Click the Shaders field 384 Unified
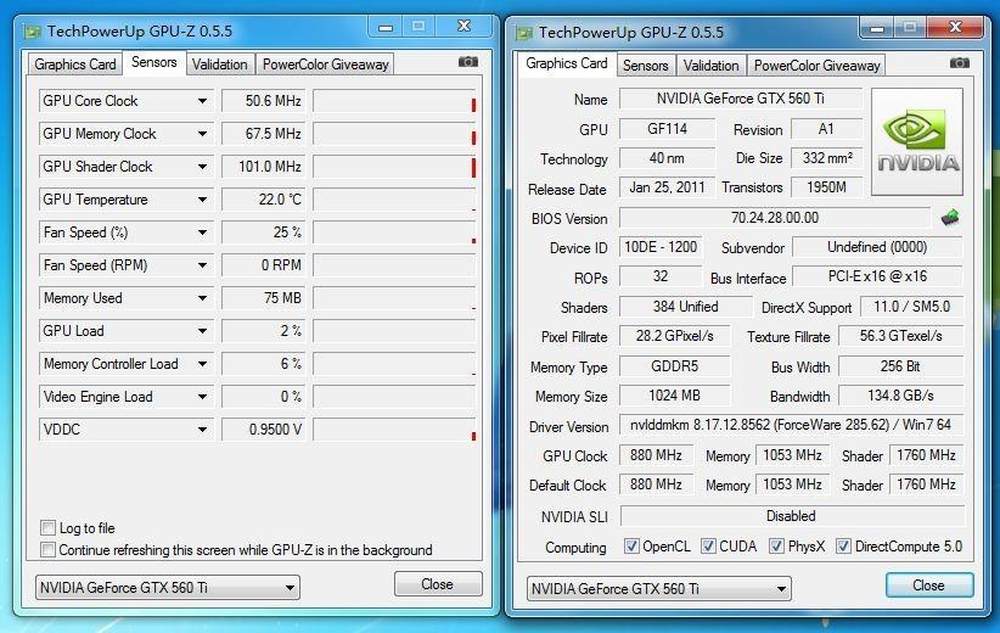1000x633 pixels. (686, 307)
